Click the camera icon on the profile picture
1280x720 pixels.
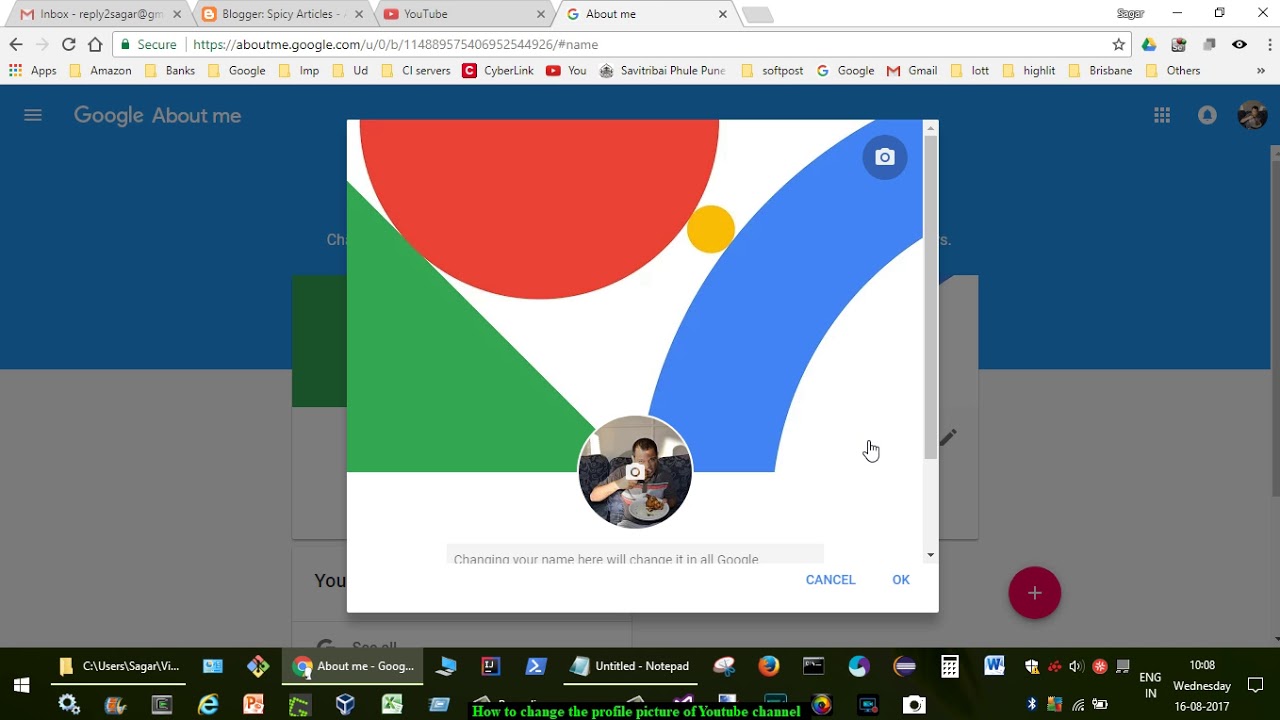pyautogui.click(x=634, y=472)
